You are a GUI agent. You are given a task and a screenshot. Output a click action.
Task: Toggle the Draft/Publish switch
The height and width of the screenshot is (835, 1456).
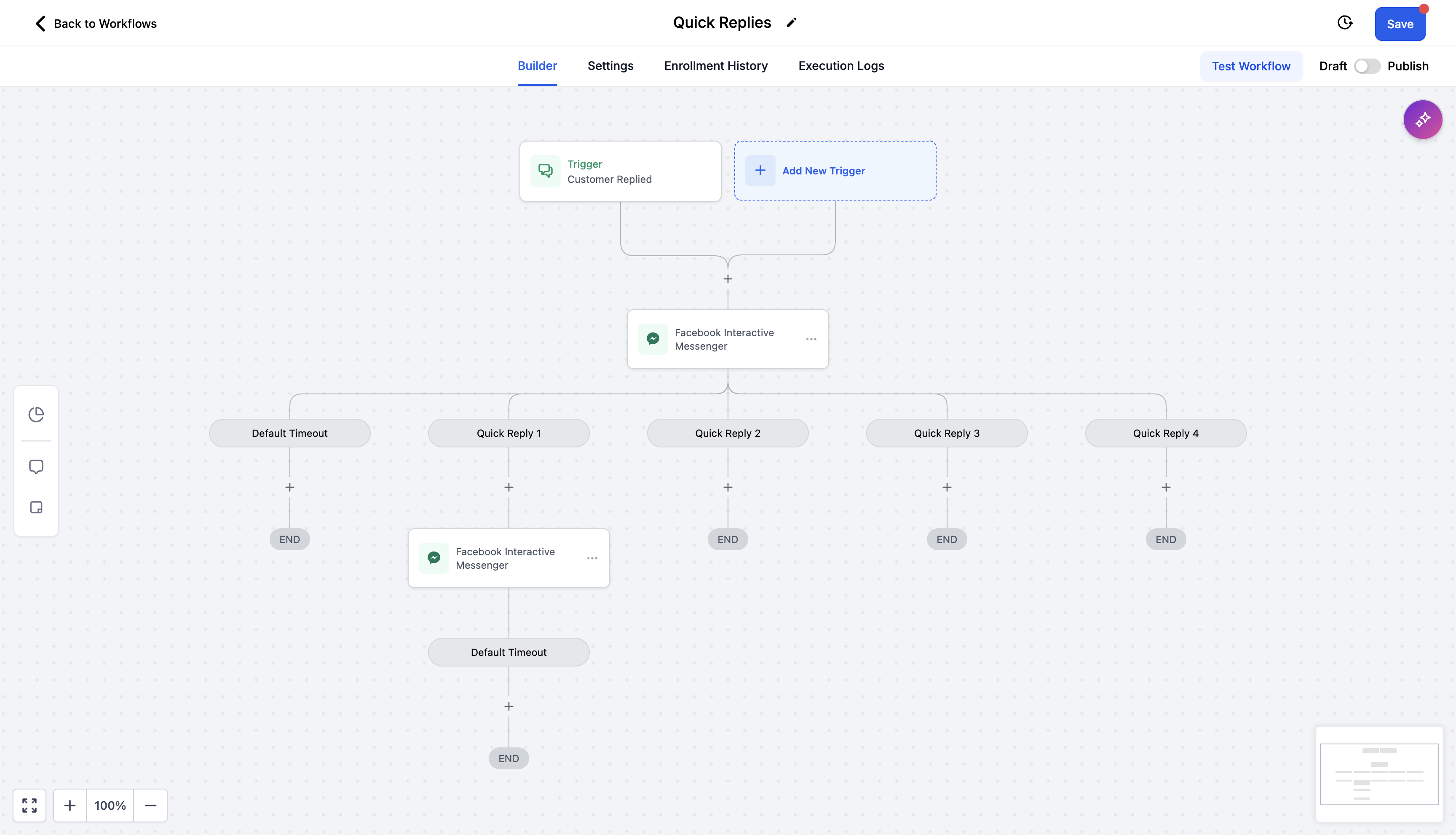tap(1367, 66)
